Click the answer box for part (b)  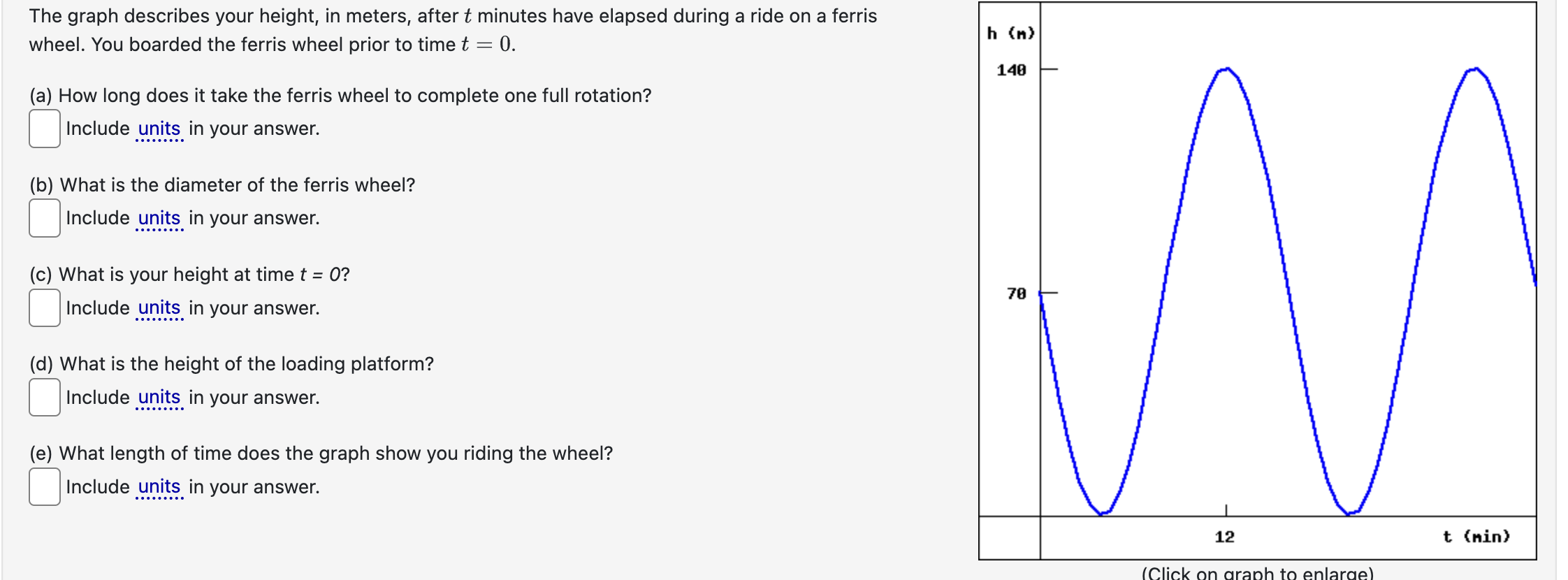click(x=45, y=218)
